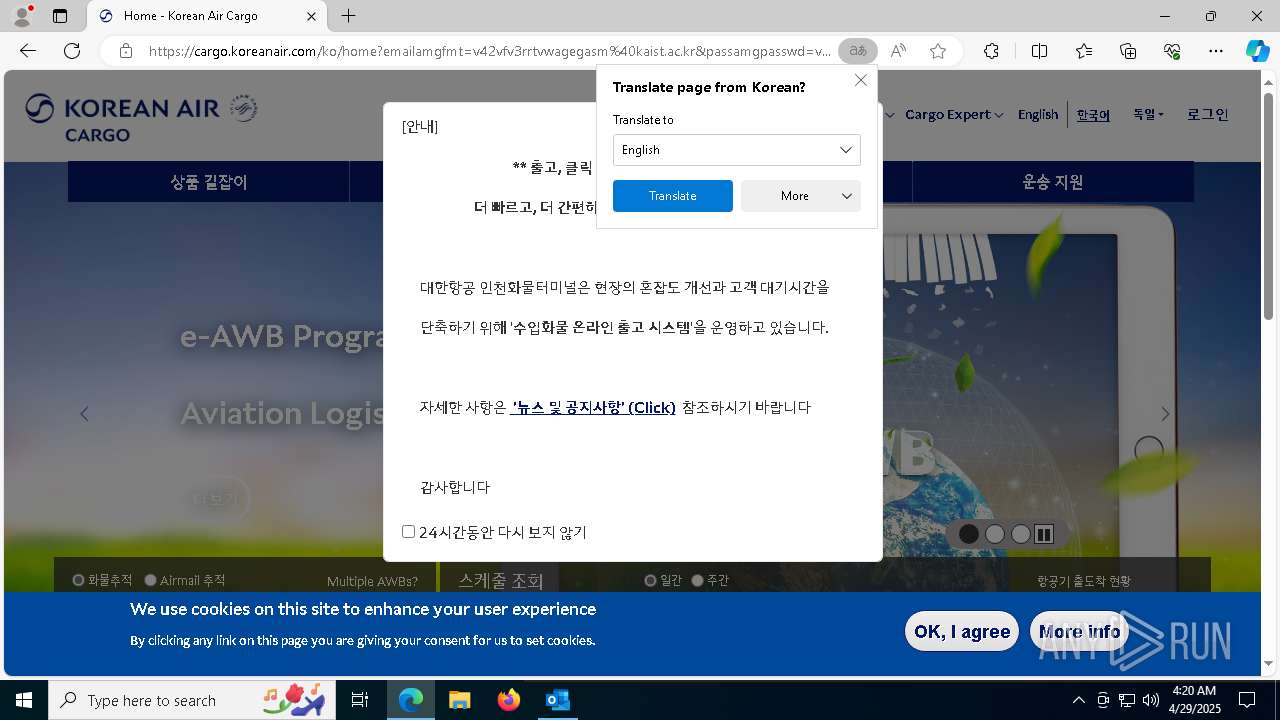Select first carousel dot
Screen dimensions: 1280x720
click(x=968, y=534)
